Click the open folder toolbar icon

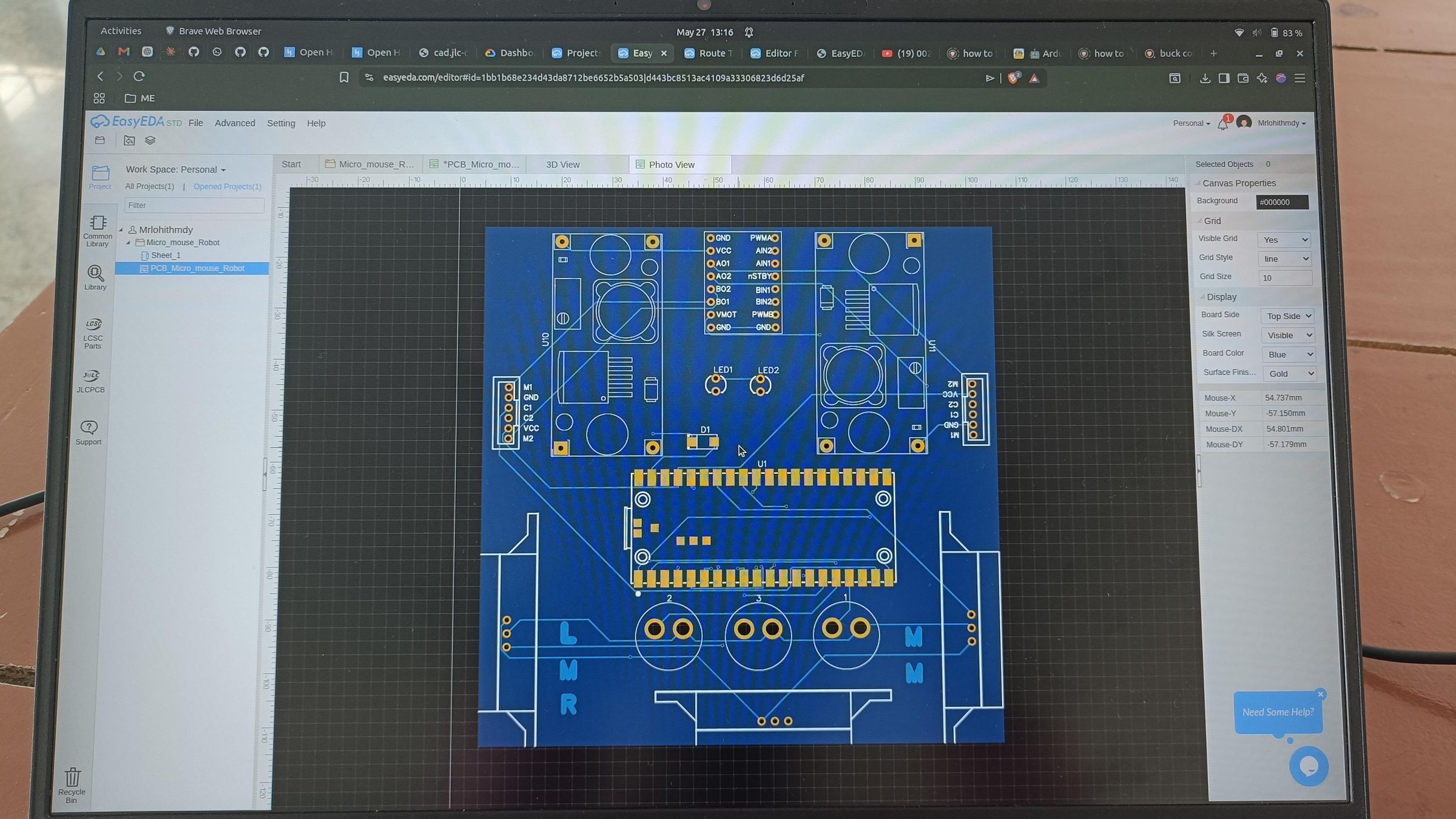coord(100,141)
